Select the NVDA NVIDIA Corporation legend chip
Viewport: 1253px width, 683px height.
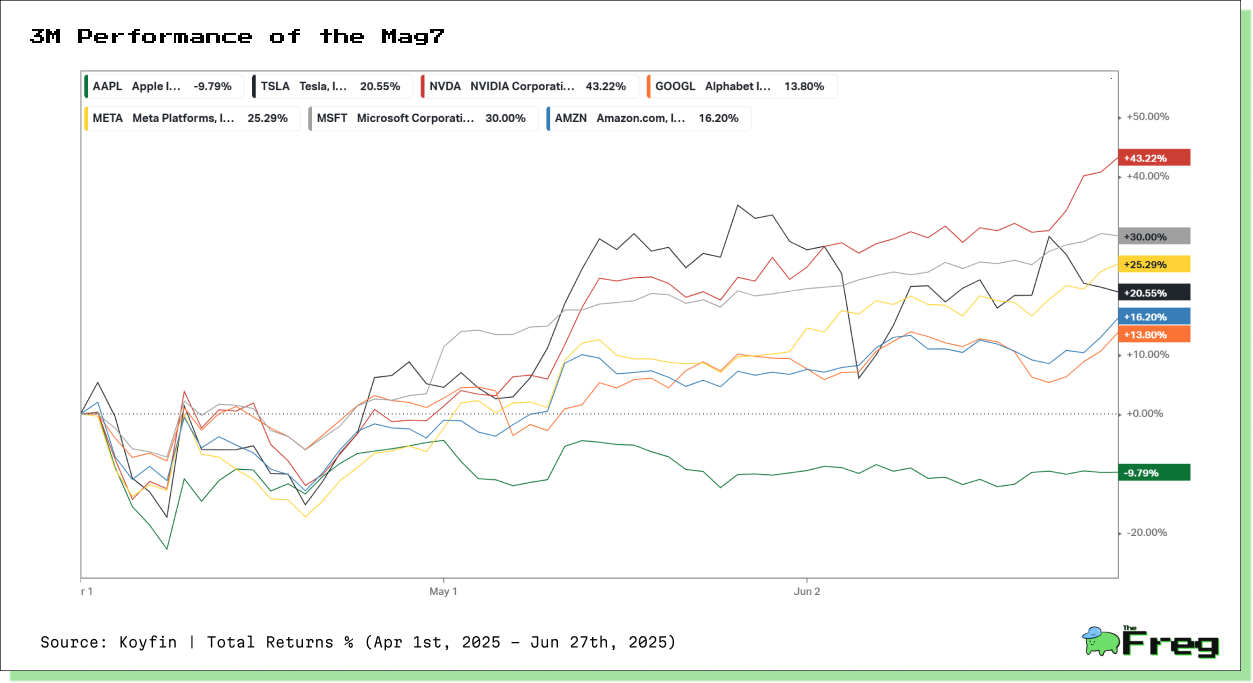[529, 86]
